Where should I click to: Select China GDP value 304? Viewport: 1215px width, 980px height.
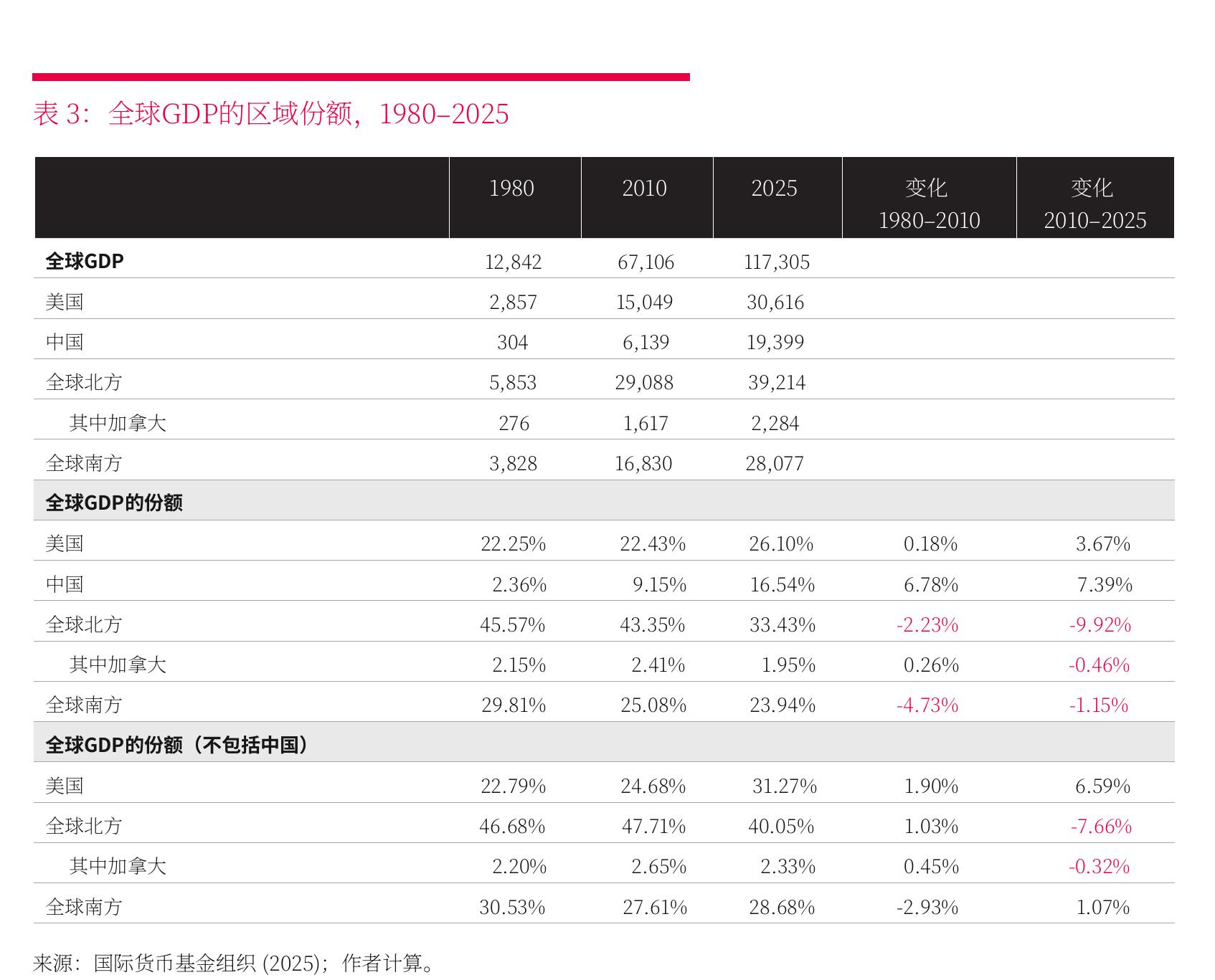click(x=513, y=343)
